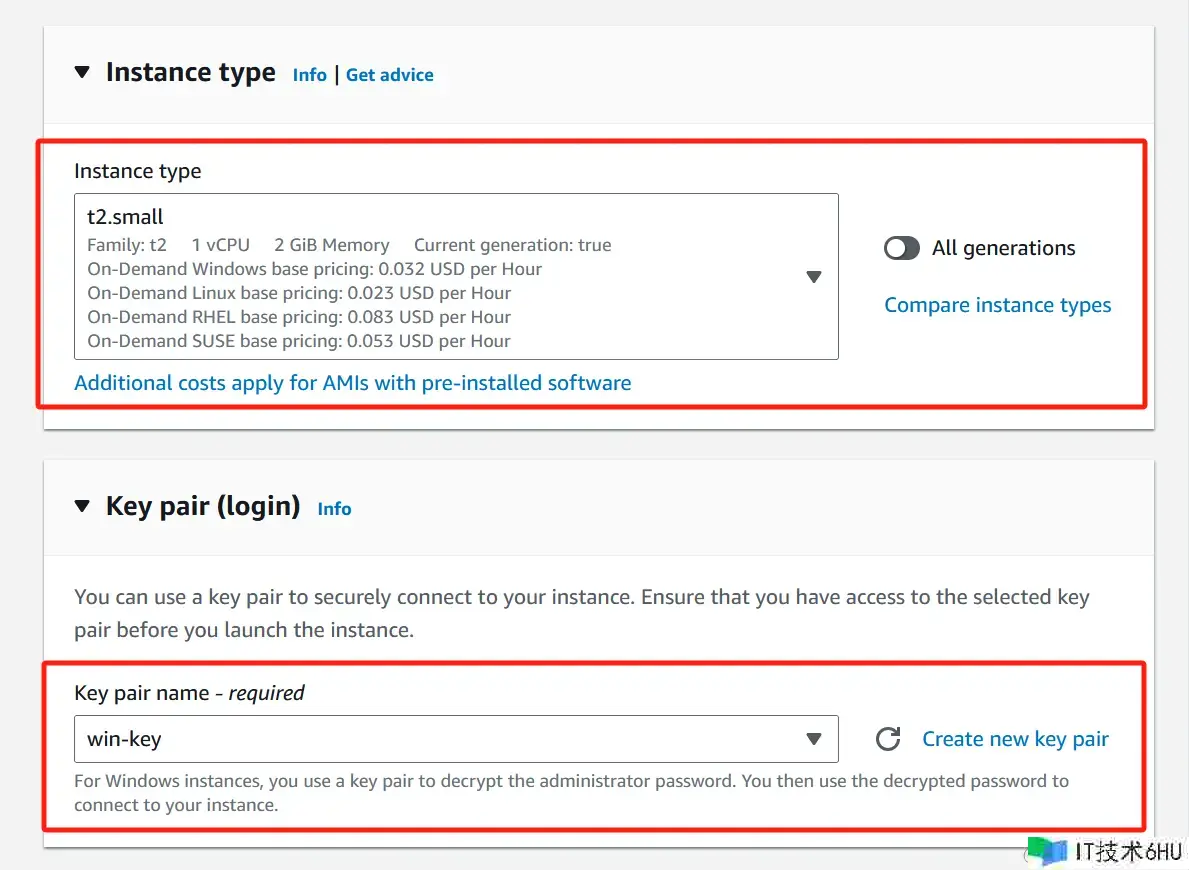Image resolution: width=1189 pixels, height=870 pixels.
Task: Click the Get advice link
Action: click(389, 75)
